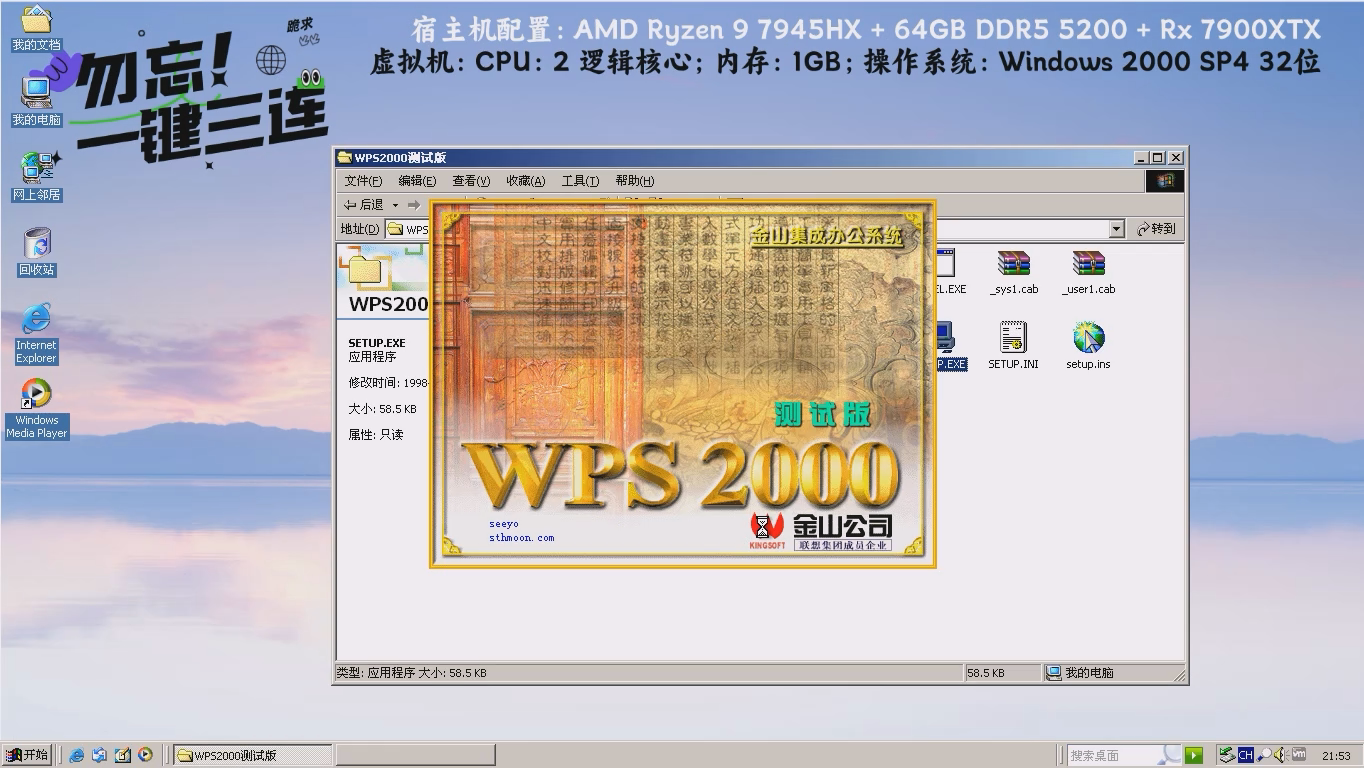Click 类型: 应用程序 in status bar
Image resolution: width=1364 pixels, height=768 pixels.
(x=375, y=673)
